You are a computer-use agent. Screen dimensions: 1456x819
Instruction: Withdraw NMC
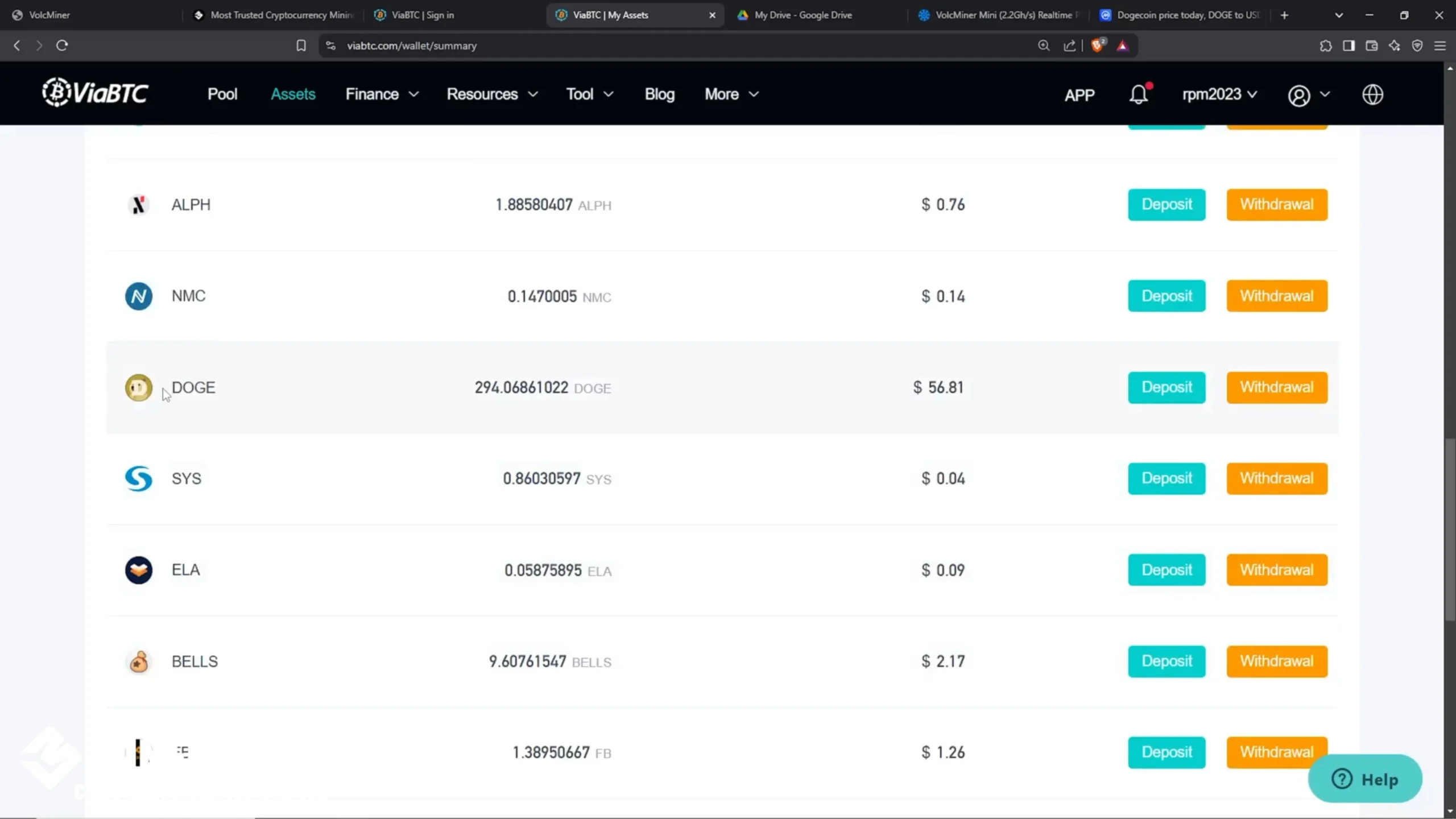click(1277, 296)
